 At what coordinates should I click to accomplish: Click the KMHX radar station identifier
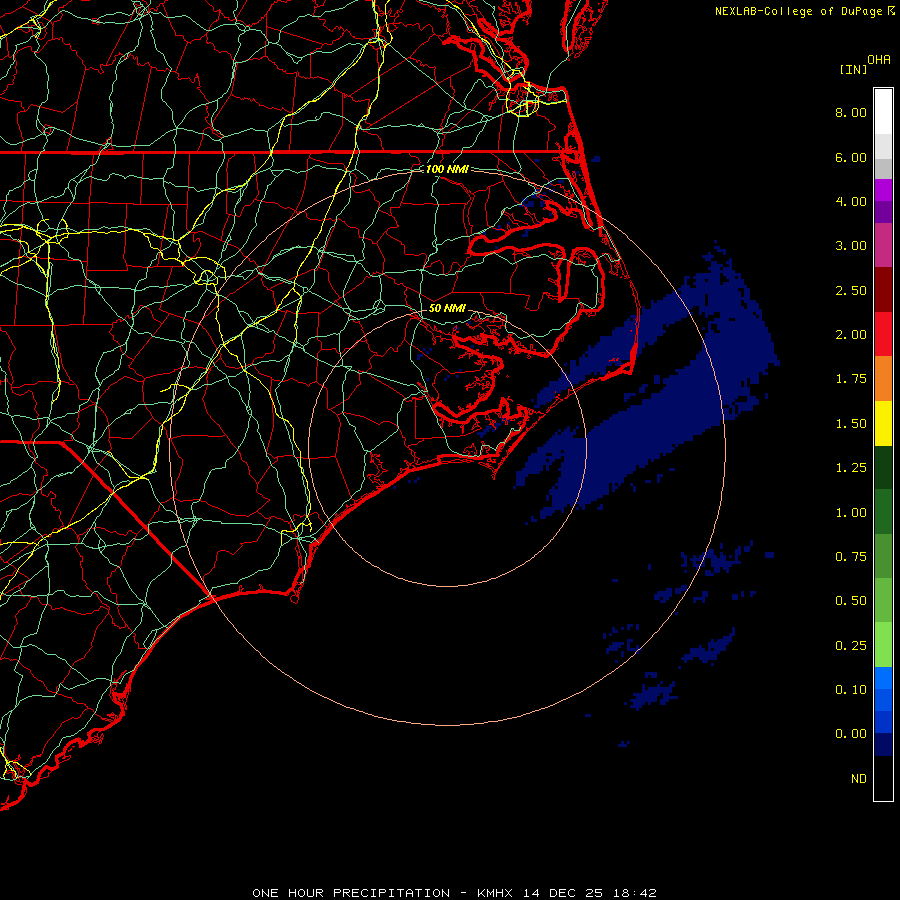[x=495, y=893]
